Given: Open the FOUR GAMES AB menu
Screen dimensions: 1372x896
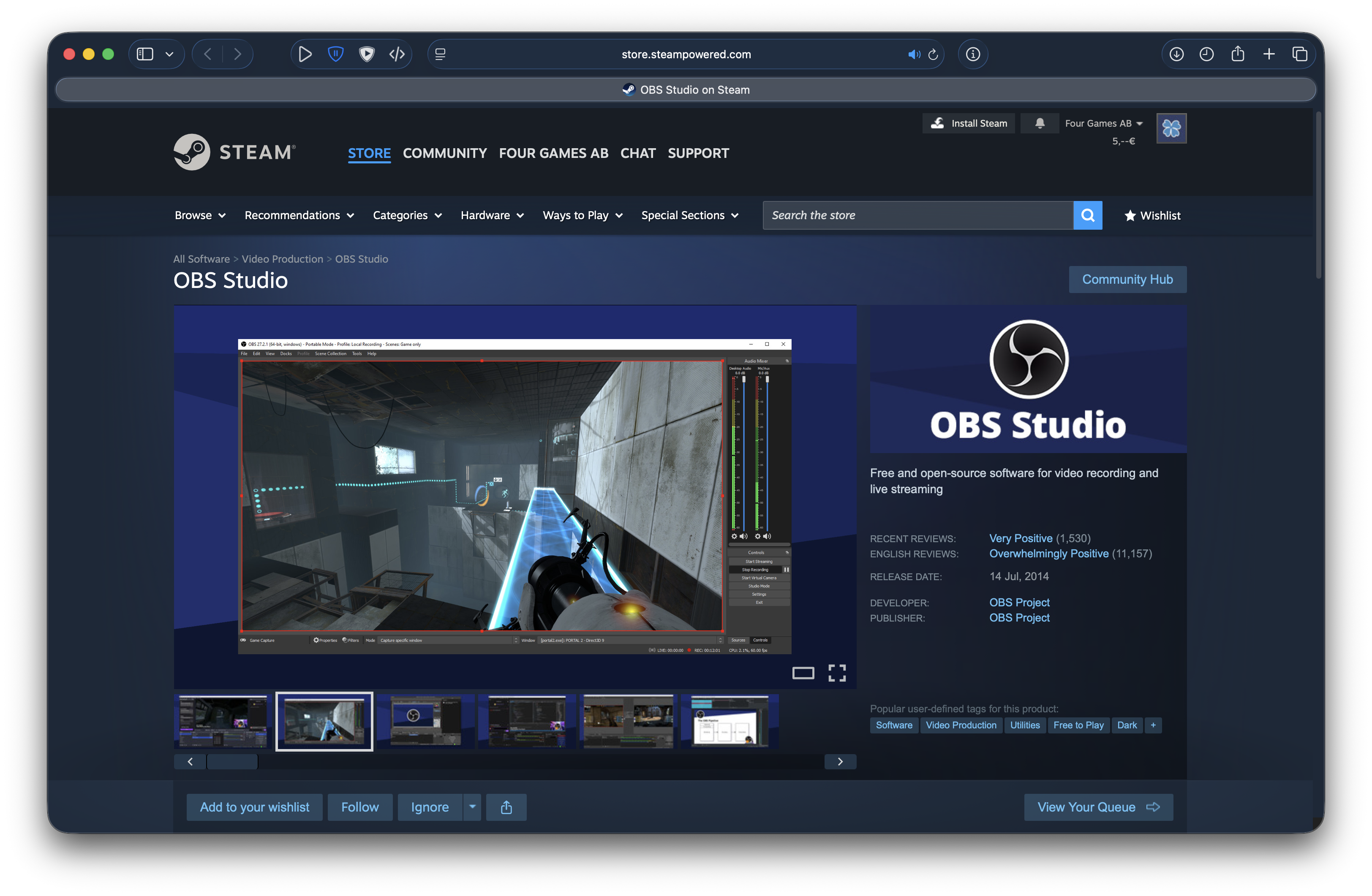Looking at the screenshot, I should point(553,153).
